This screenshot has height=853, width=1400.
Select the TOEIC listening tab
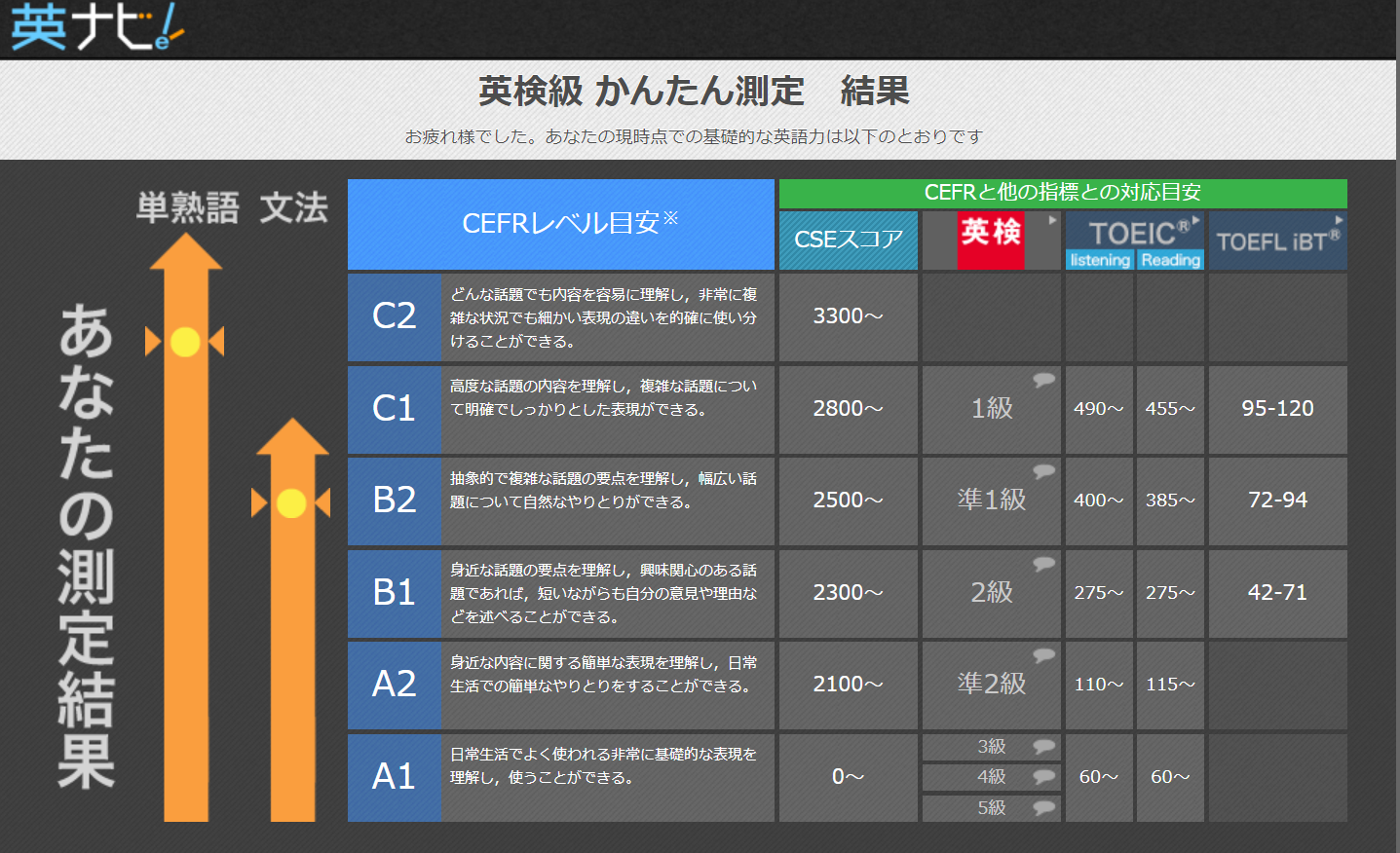pos(1099,260)
